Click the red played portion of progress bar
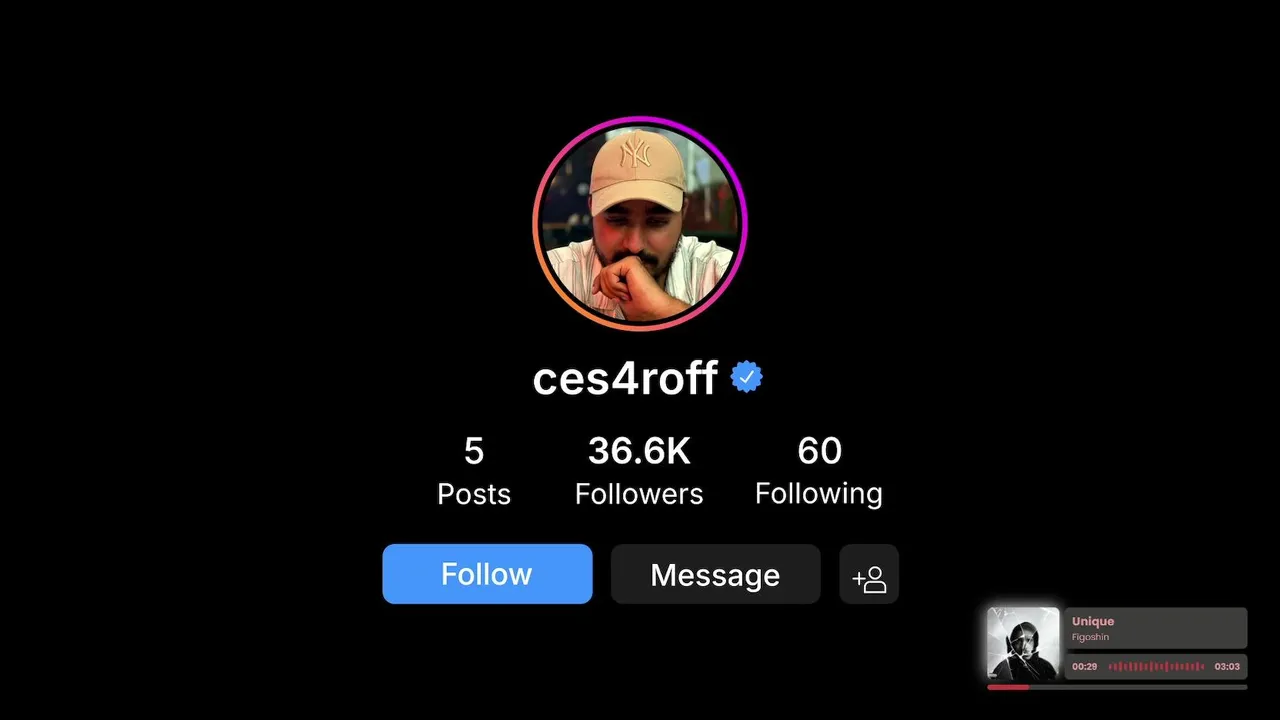This screenshot has height=720, width=1280. tap(1008, 687)
